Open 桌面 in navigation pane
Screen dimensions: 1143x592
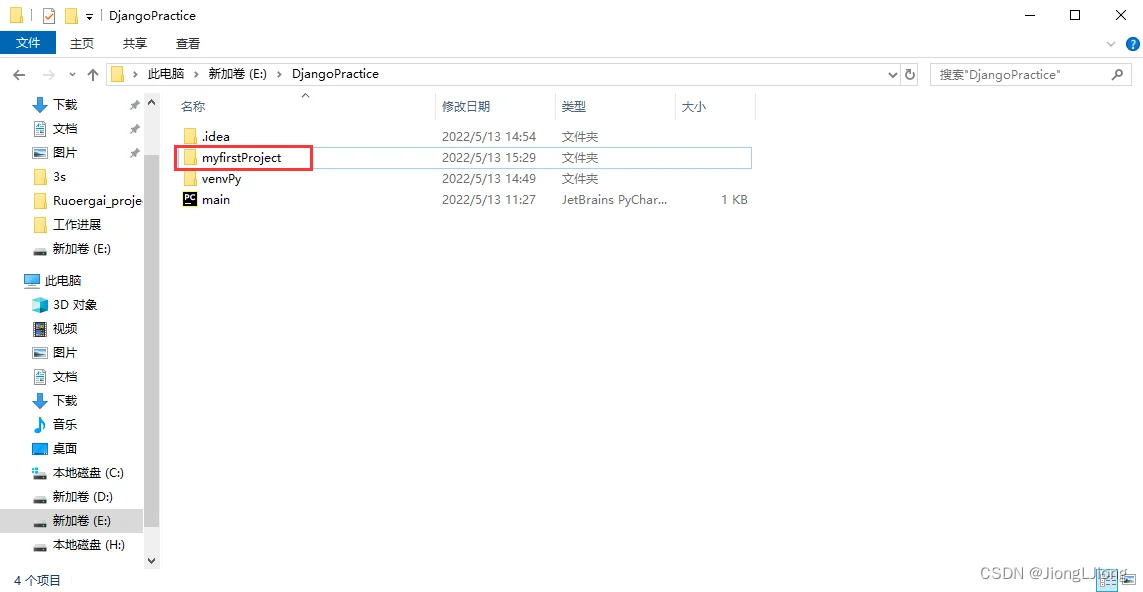pos(64,448)
